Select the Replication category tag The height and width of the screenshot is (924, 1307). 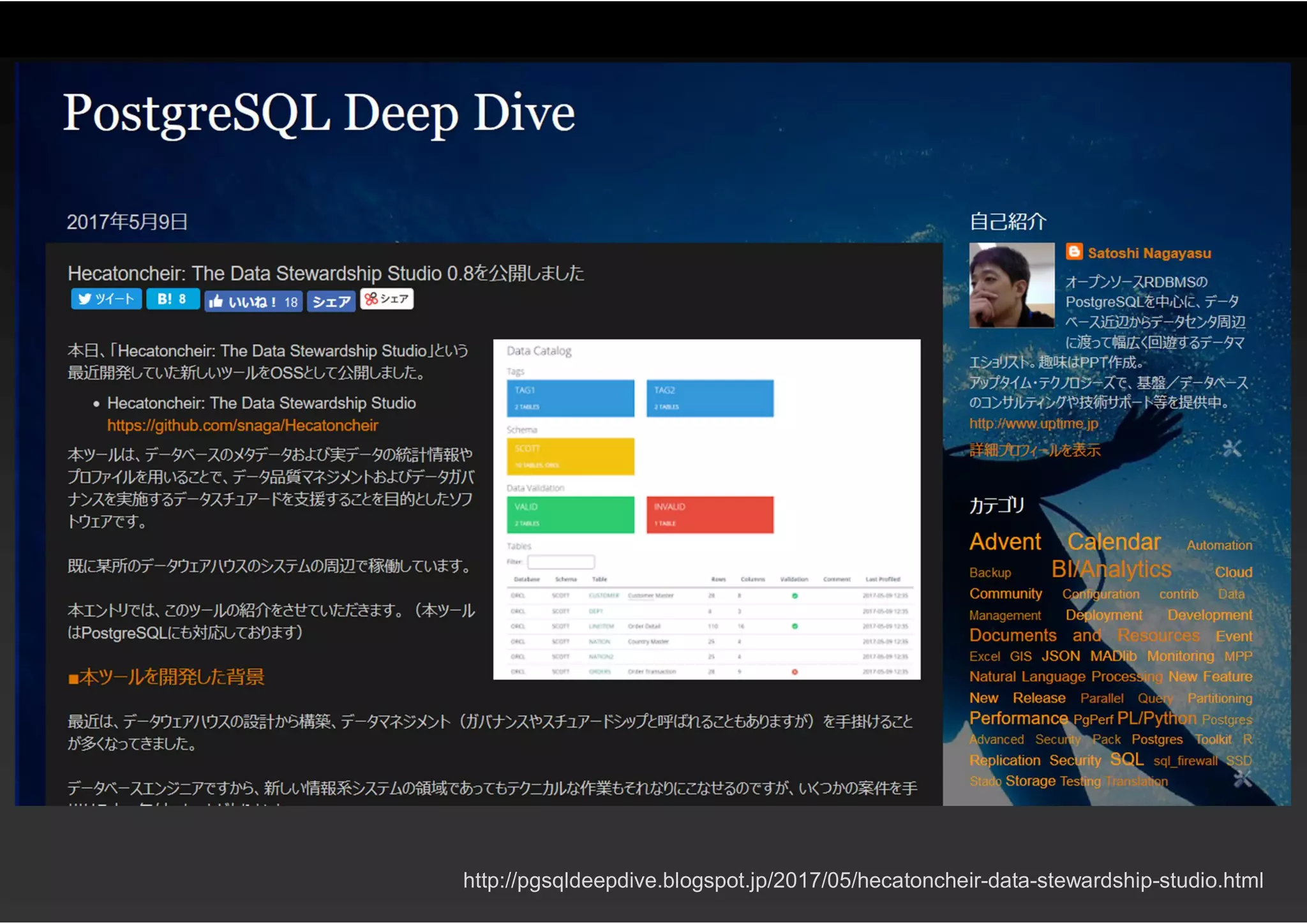tap(1005, 761)
